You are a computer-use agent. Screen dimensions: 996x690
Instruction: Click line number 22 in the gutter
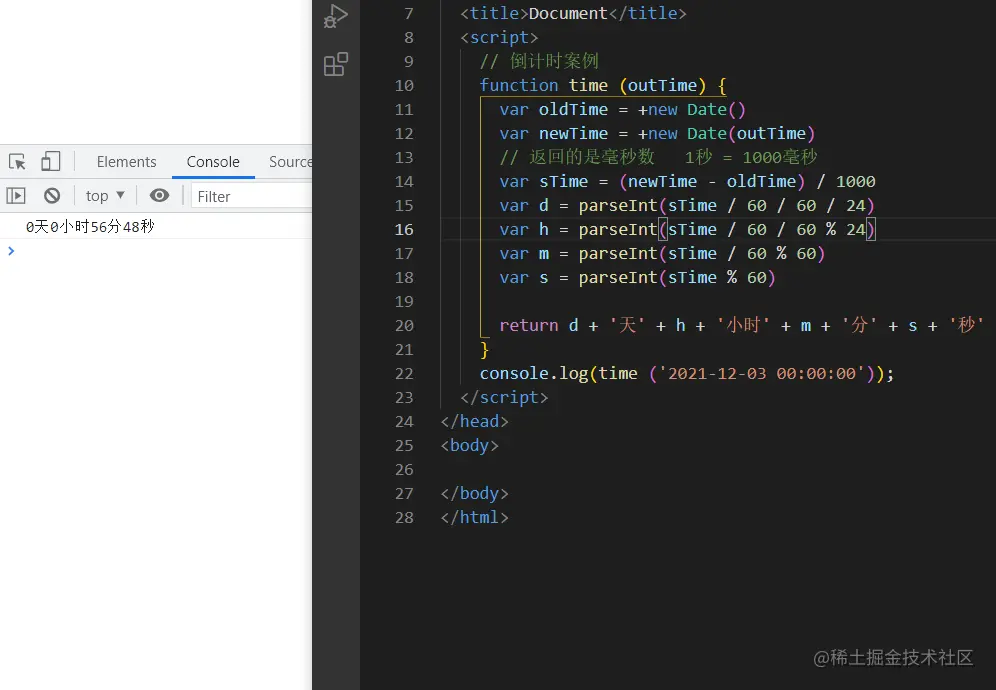click(x=404, y=374)
